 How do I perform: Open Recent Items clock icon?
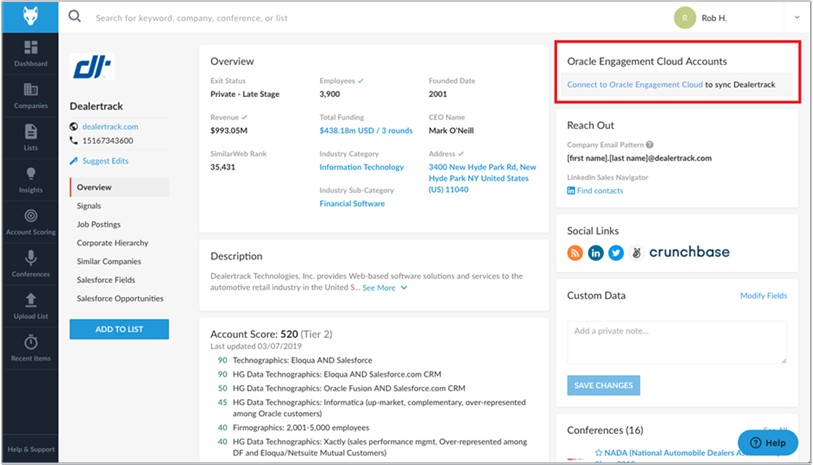[31, 344]
